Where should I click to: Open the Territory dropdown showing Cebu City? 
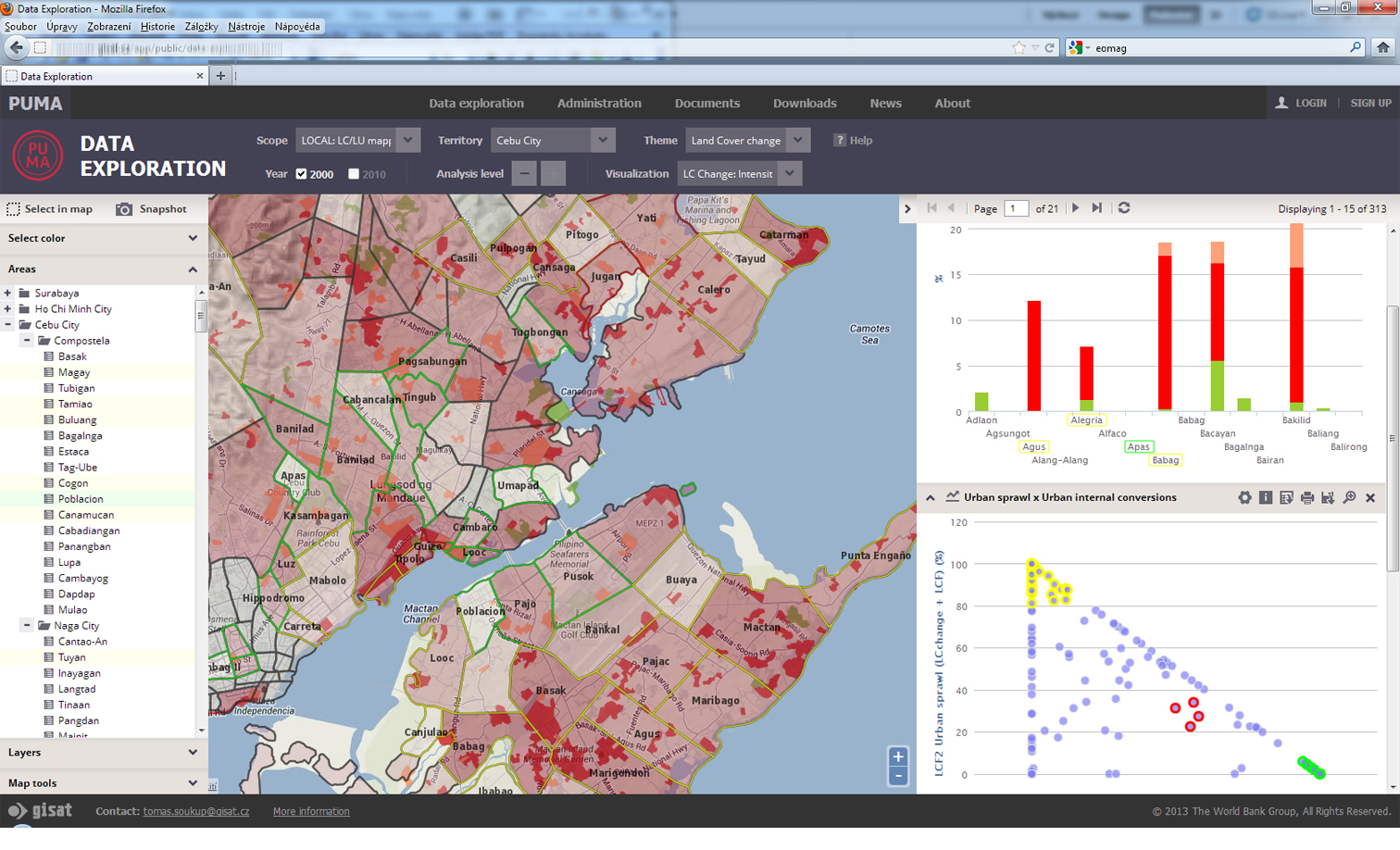click(603, 141)
